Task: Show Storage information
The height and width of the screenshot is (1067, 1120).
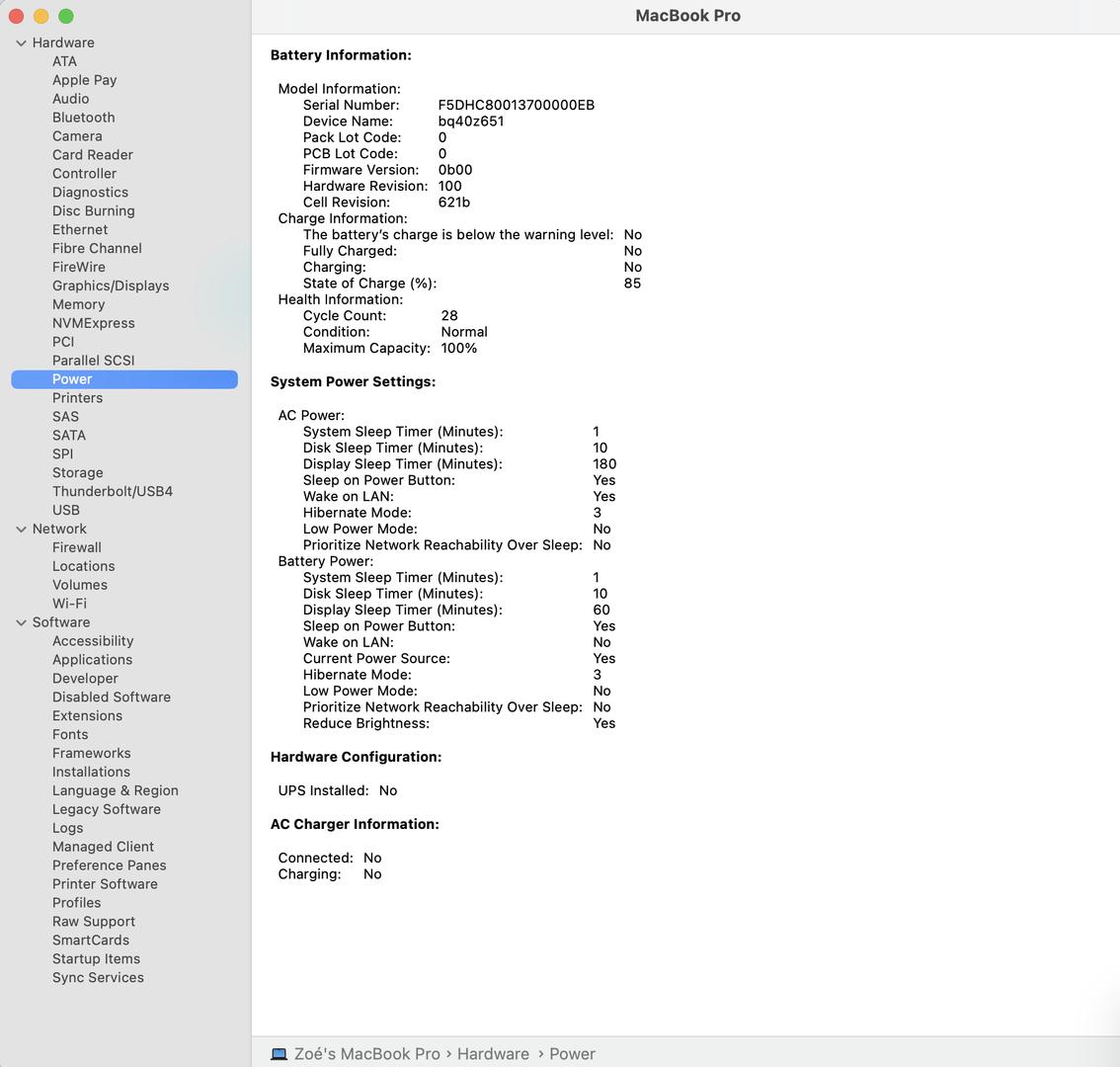Action: click(x=77, y=472)
